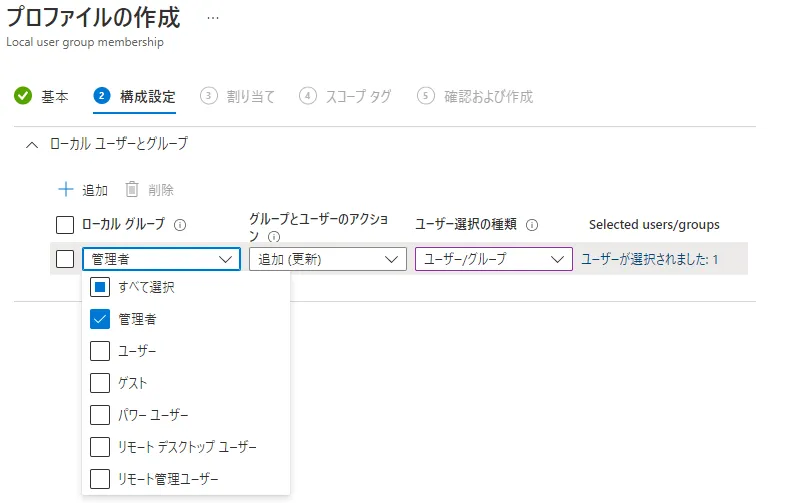The height and width of the screenshot is (503, 787).
Task: Open the ellipsis menu beside プロファイルの作成
Action: click(x=213, y=18)
